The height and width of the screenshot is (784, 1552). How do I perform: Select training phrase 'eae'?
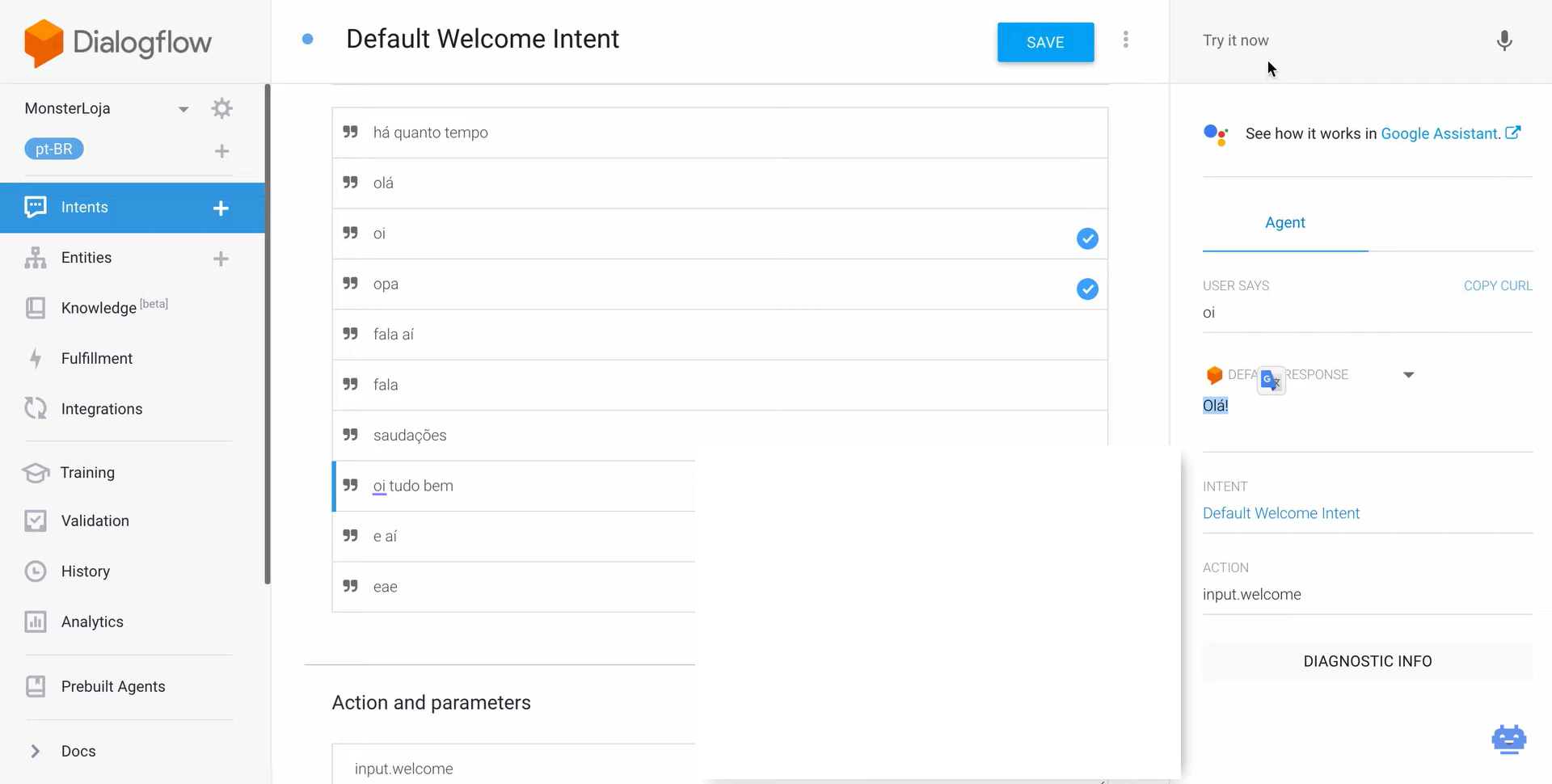point(514,587)
